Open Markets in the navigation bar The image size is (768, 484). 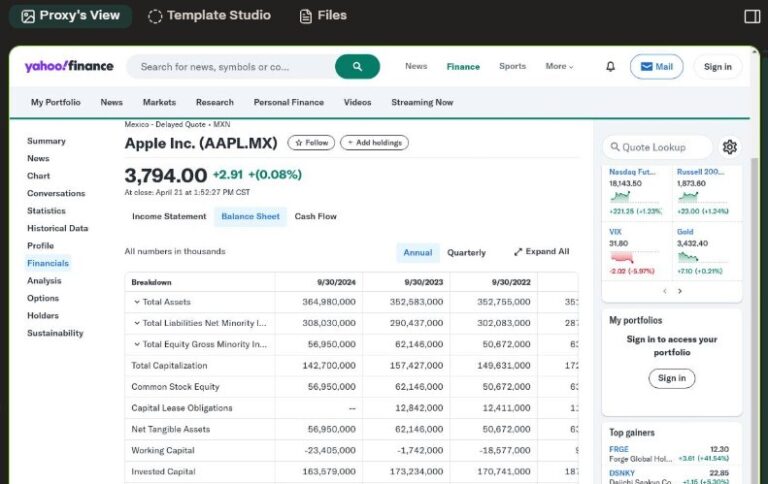pos(159,102)
